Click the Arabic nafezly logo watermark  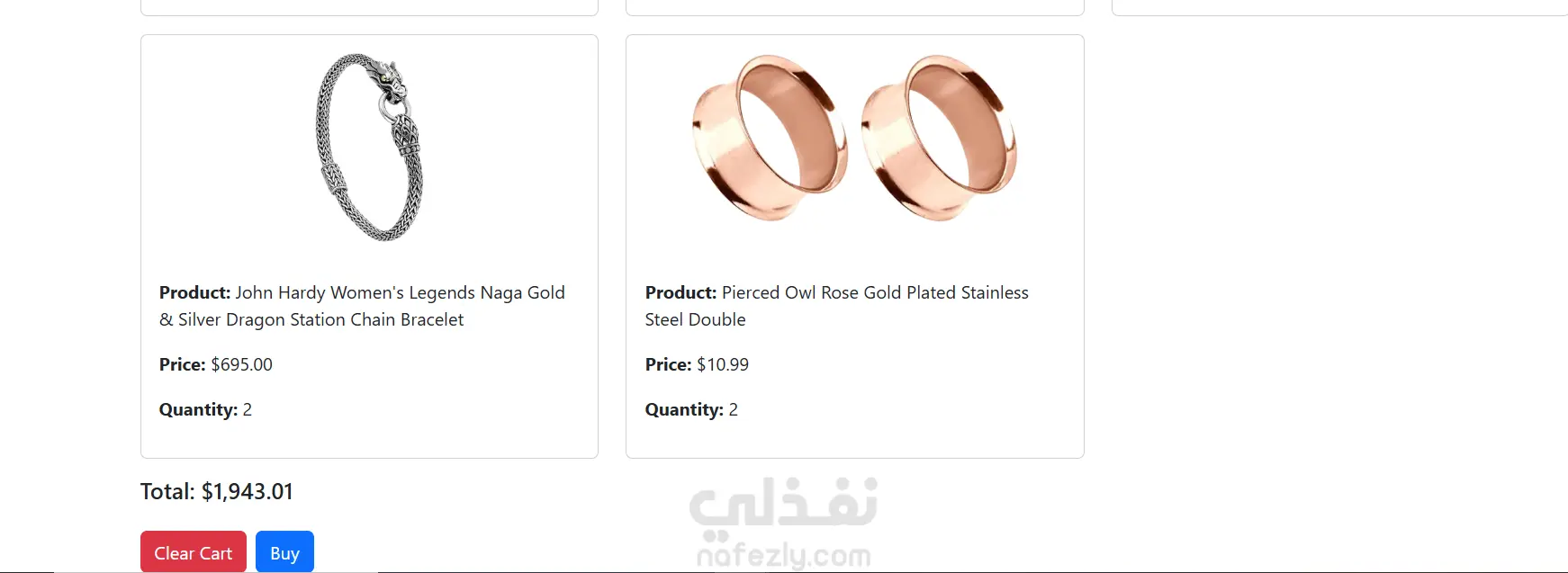pyautogui.click(x=783, y=504)
